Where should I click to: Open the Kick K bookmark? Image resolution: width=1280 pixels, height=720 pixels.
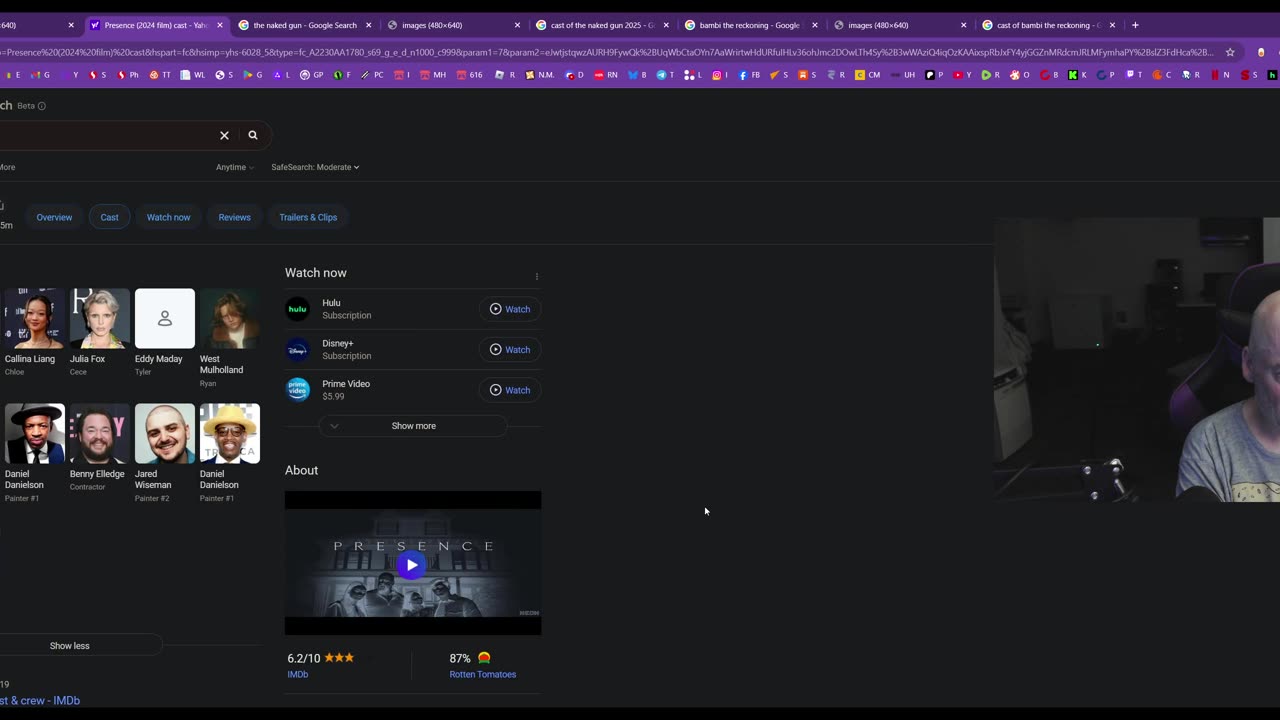1076,74
